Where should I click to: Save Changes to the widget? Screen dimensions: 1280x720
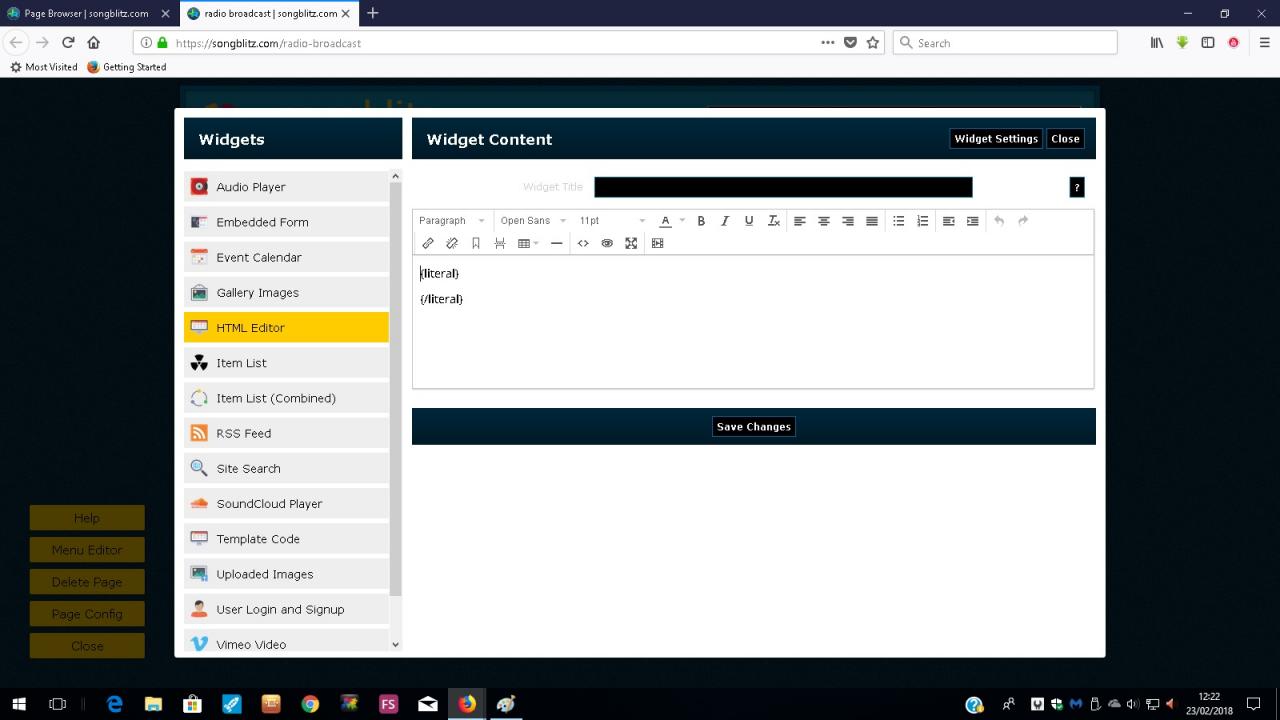pyautogui.click(x=754, y=427)
